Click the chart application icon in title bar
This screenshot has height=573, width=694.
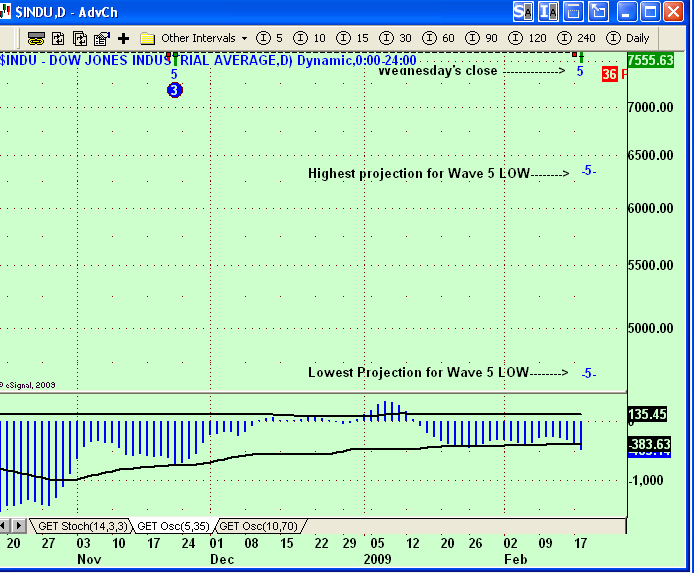(x=5, y=12)
